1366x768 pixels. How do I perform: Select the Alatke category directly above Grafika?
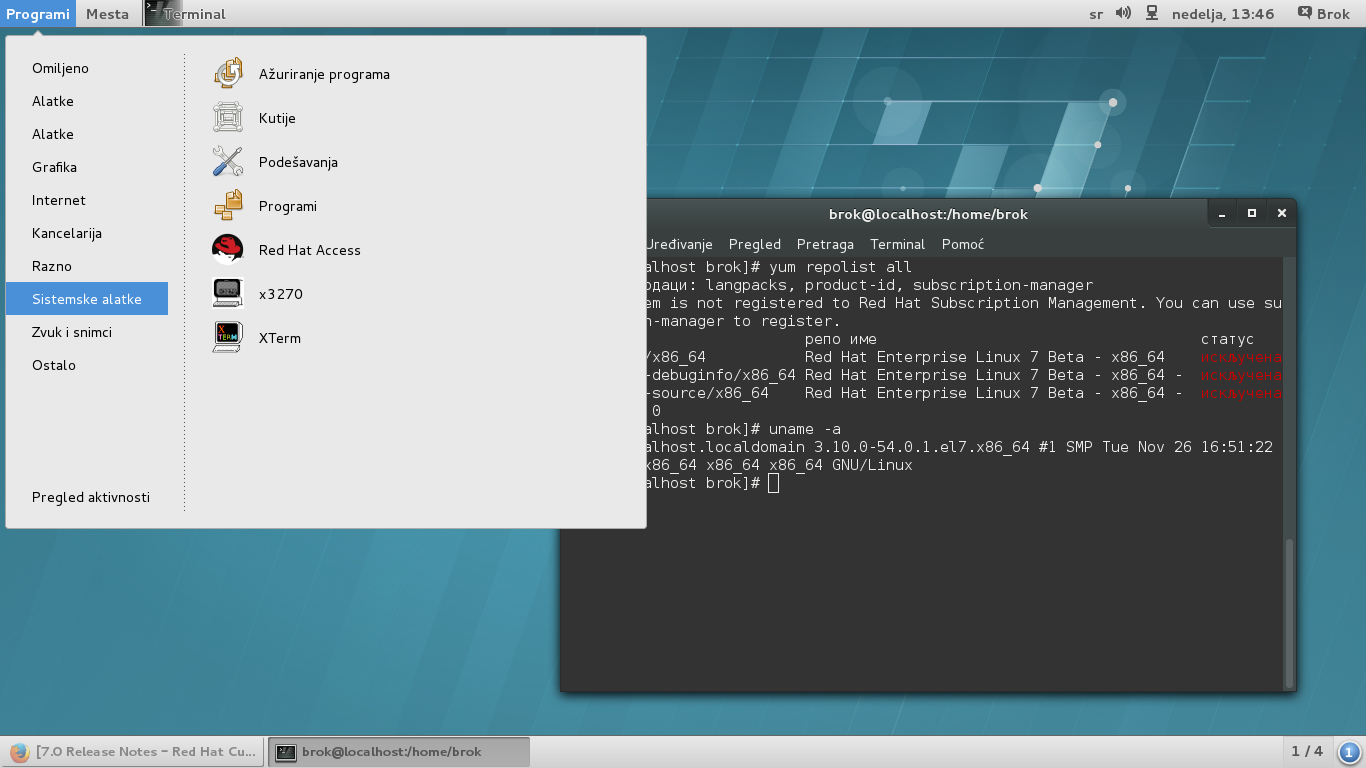tap(87, 134)
